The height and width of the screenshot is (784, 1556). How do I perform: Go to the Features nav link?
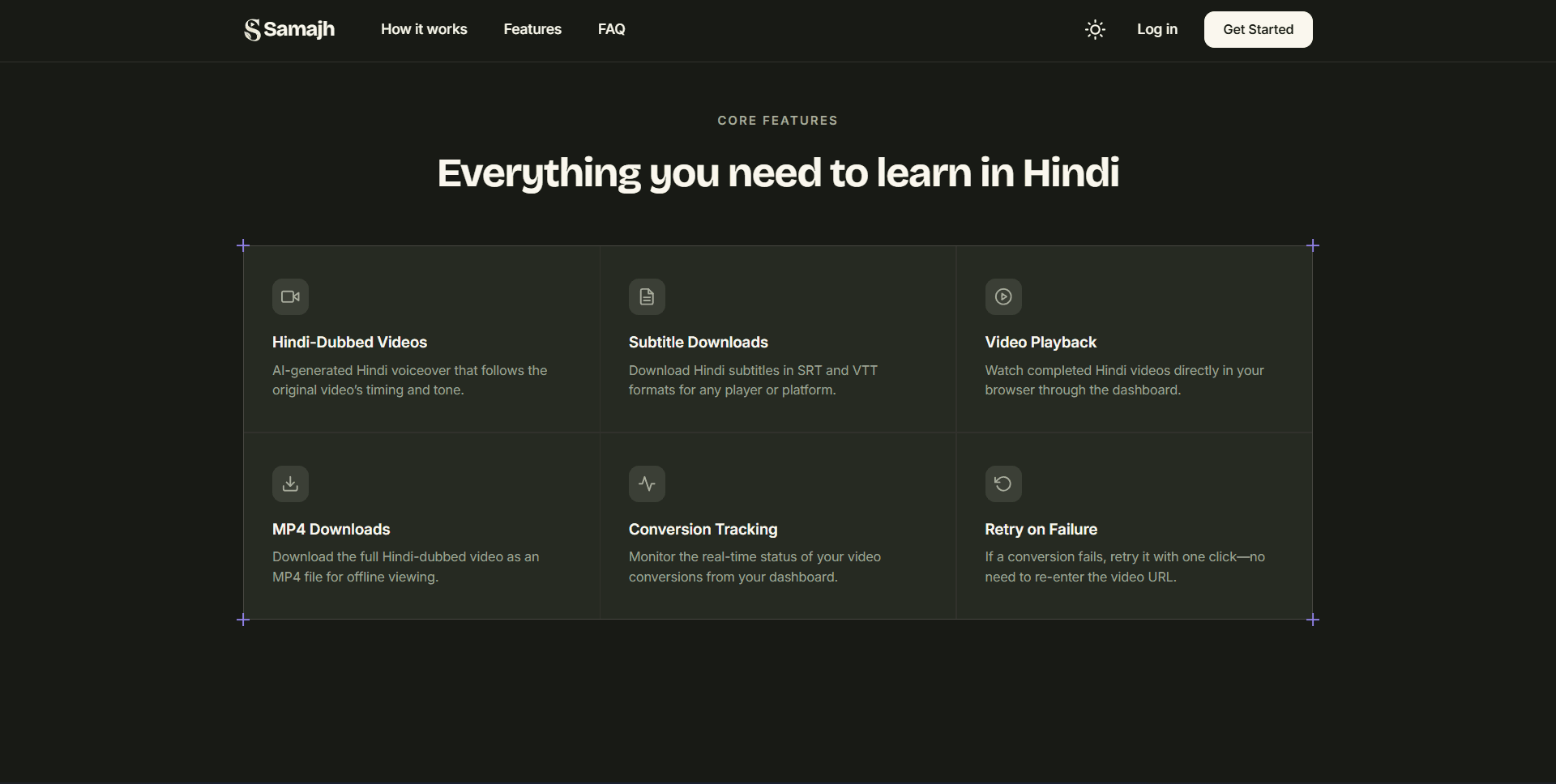(x=532, y=29)
